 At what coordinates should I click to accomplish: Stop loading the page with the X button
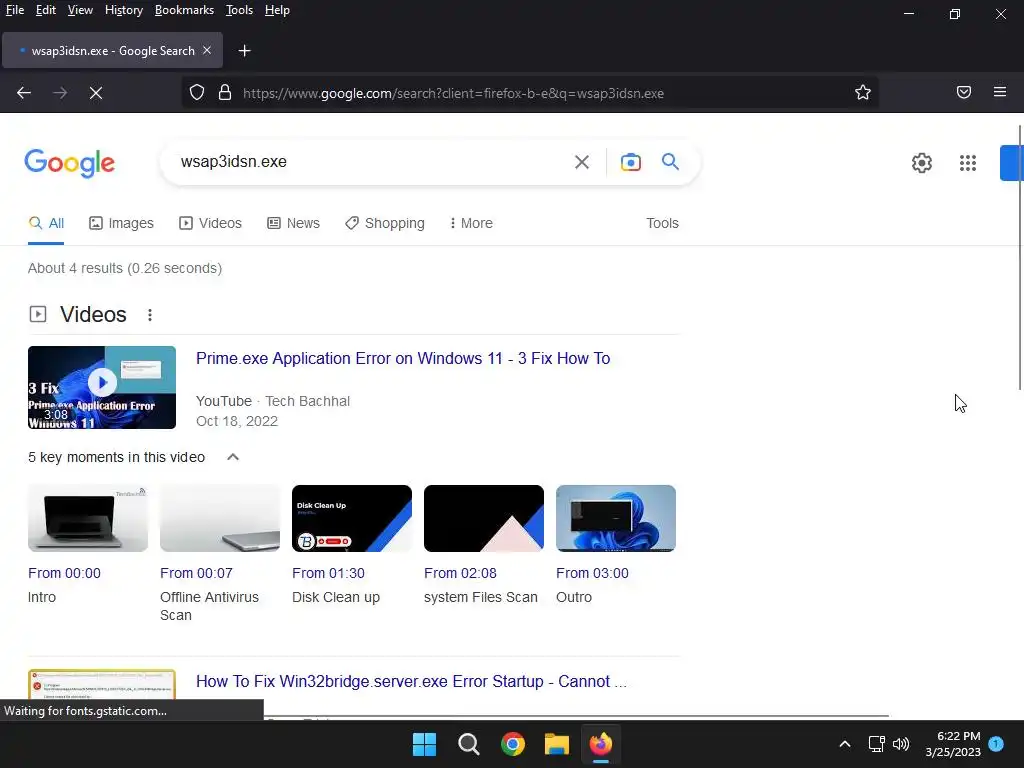pyautogui.click(x=96, y=93)
